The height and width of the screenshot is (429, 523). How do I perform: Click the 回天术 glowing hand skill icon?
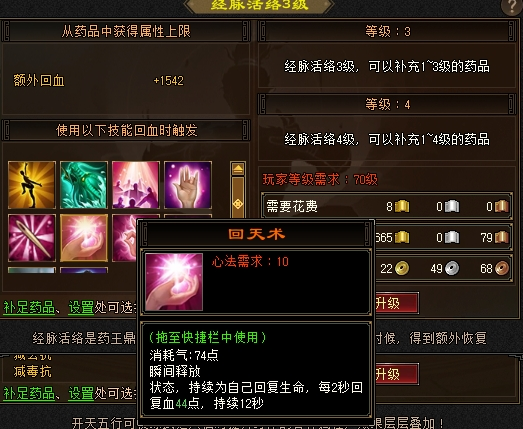(x=84, y=238)
